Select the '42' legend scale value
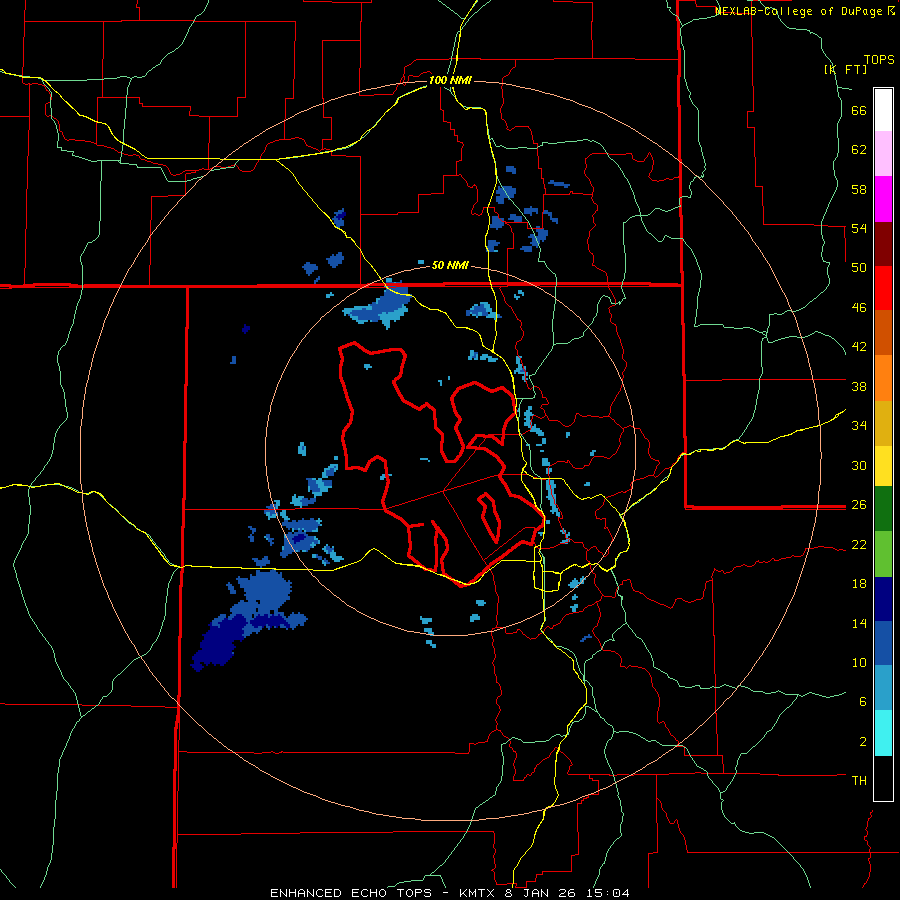Screen dimensions: 900x900 coord(859,347)
